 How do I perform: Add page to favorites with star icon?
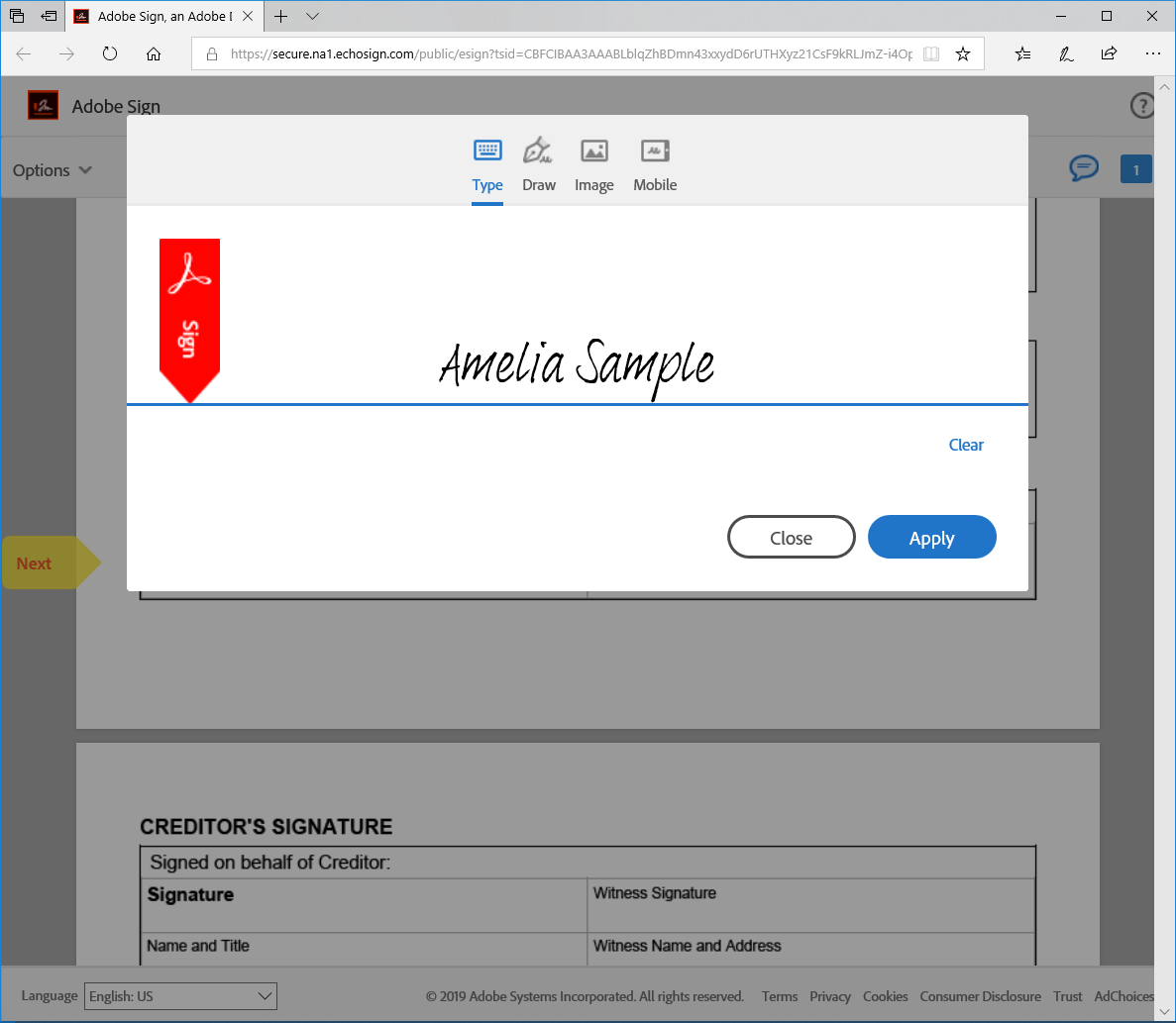(x=962, y=54)
